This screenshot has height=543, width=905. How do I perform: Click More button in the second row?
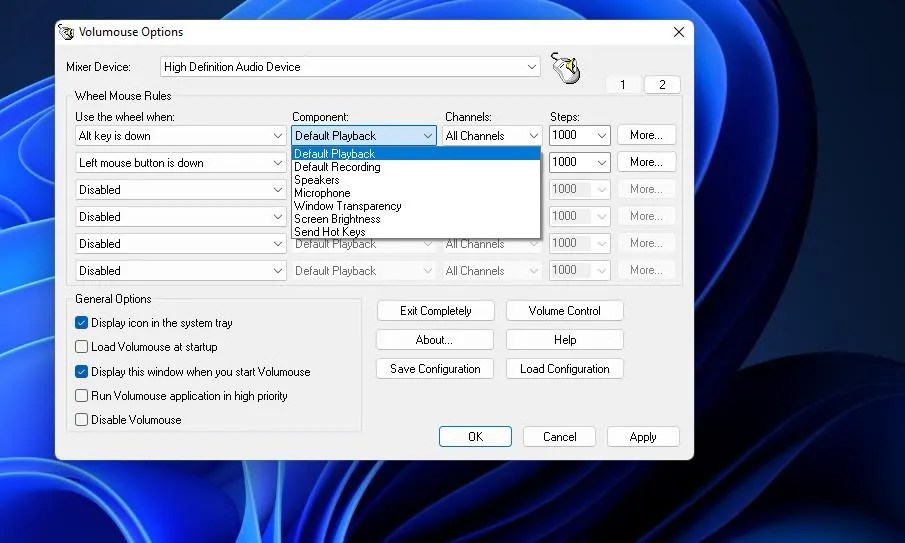[646, 162]
